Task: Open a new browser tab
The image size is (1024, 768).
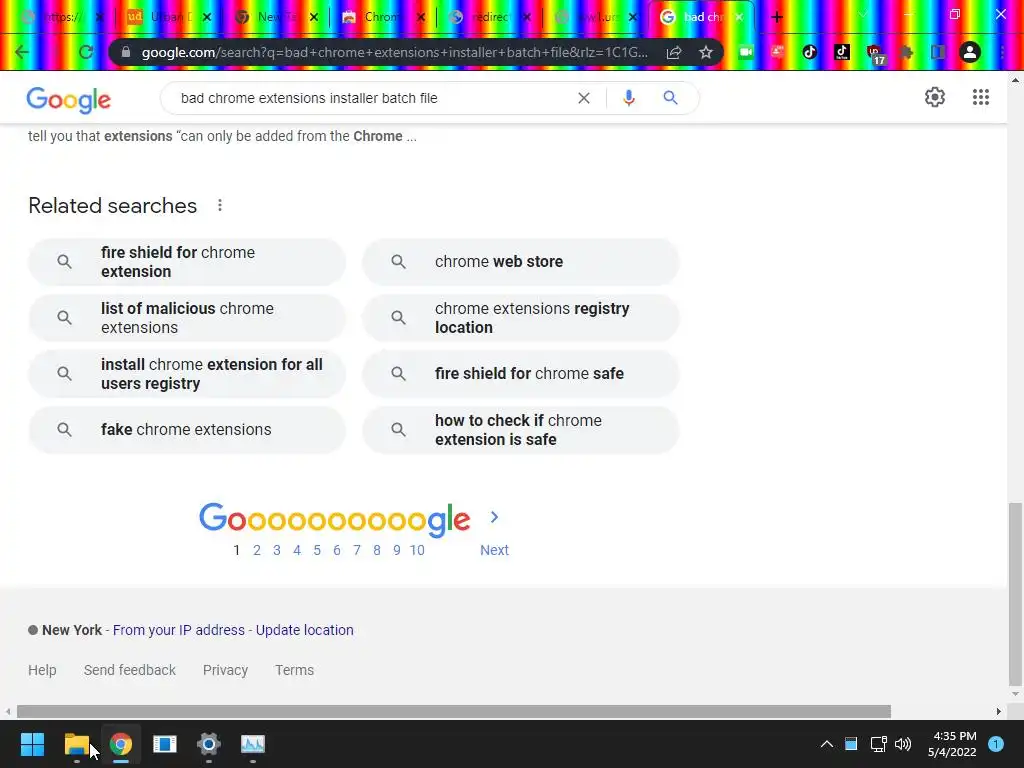Action: (x=776, y=18)
